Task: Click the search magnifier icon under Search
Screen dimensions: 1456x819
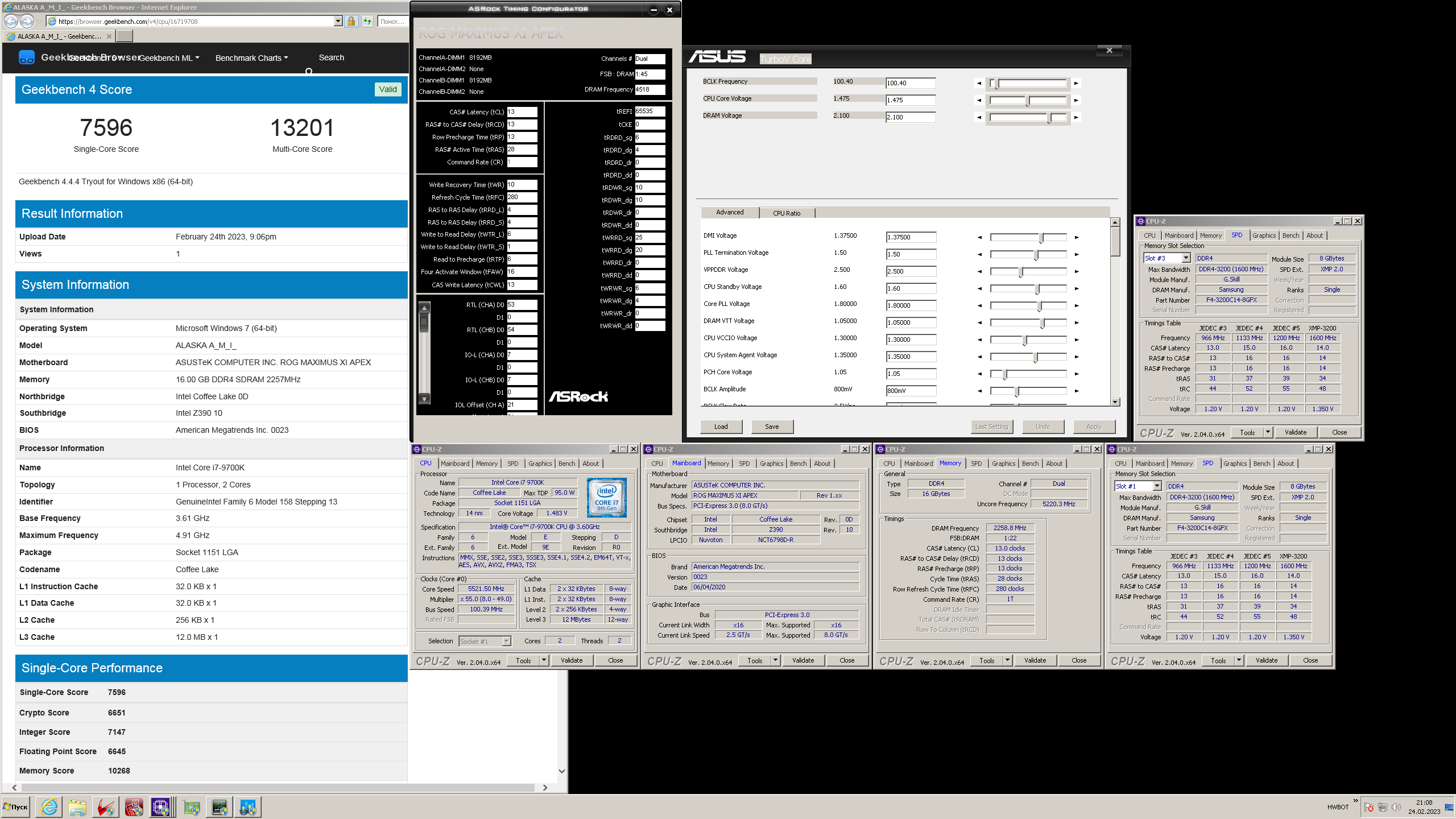Action: 309,71
